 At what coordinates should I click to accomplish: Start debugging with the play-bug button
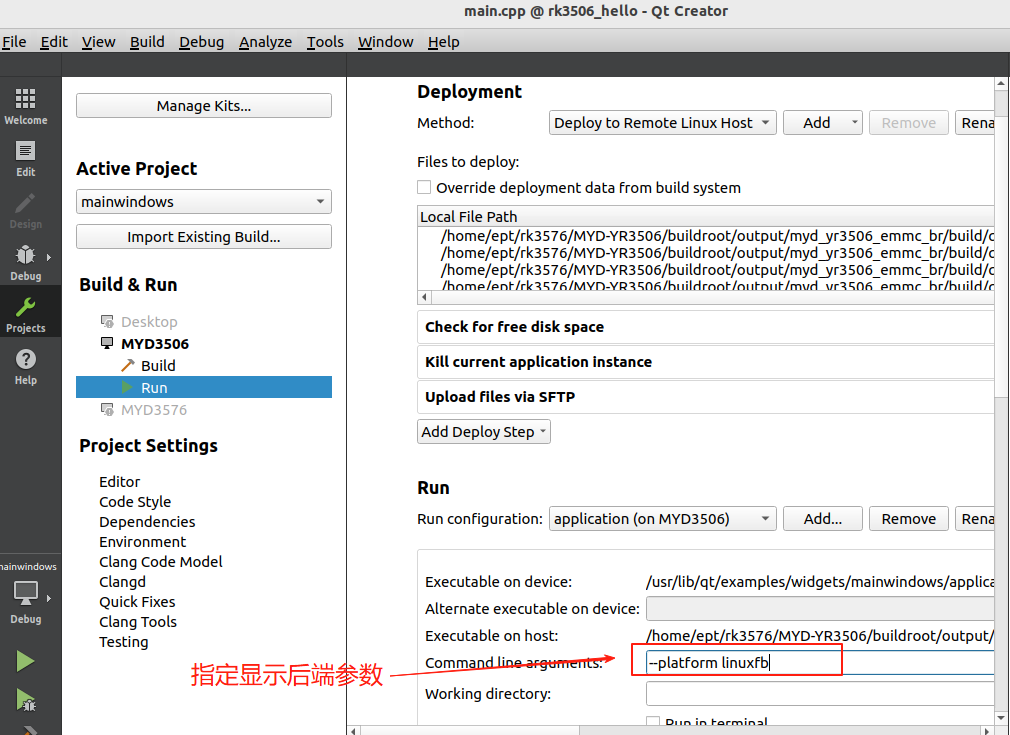pyautogui.click(x=25, y=700)
